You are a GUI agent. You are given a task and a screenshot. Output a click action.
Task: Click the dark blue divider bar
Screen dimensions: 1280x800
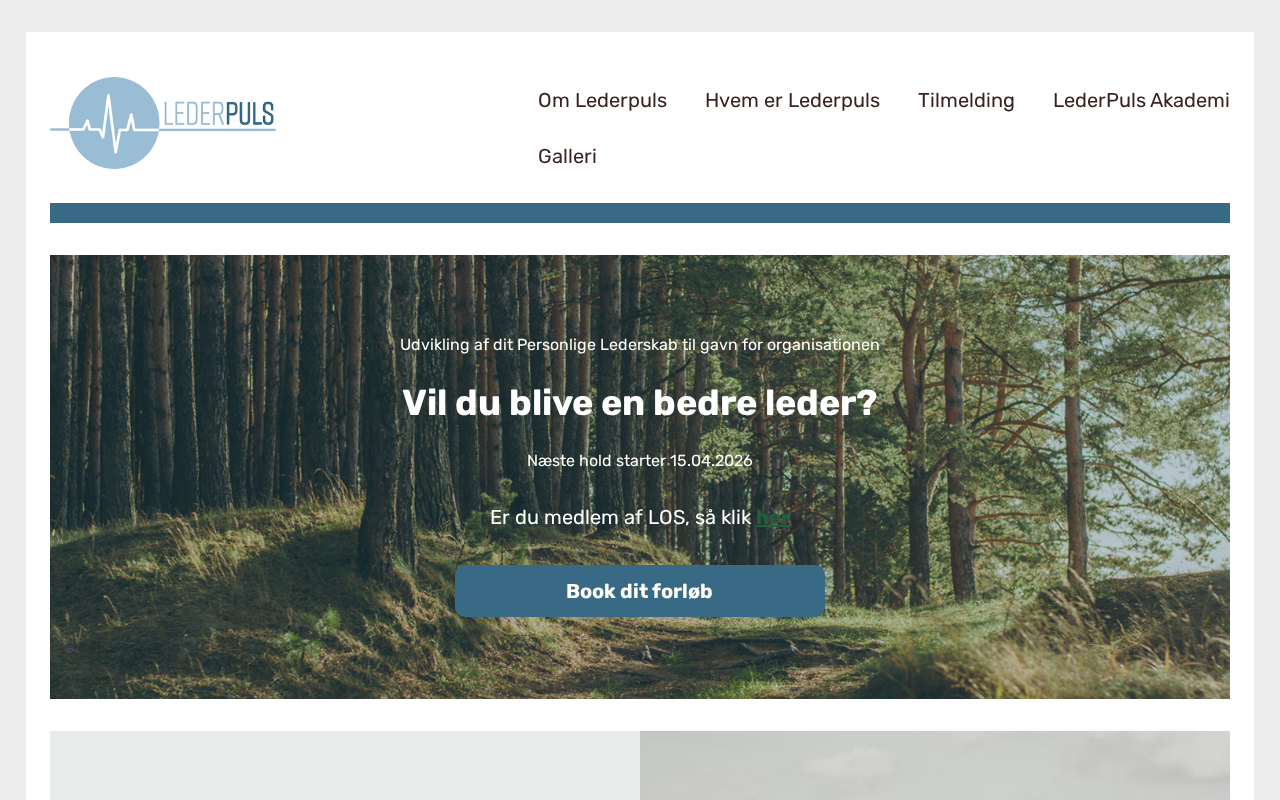point(640,213)
